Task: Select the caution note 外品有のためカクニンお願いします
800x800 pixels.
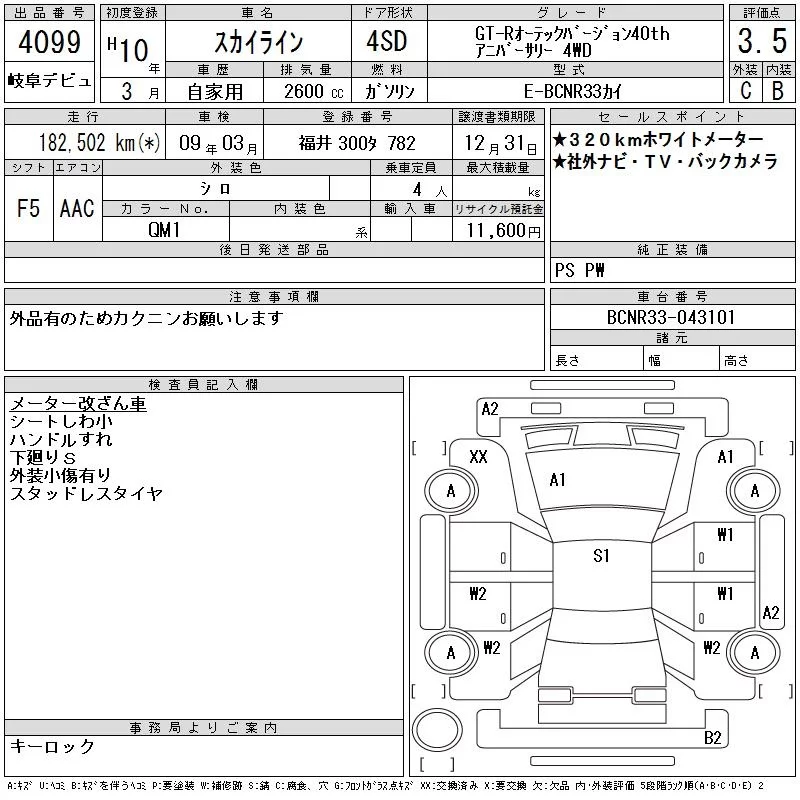Action: click(146, 318)
